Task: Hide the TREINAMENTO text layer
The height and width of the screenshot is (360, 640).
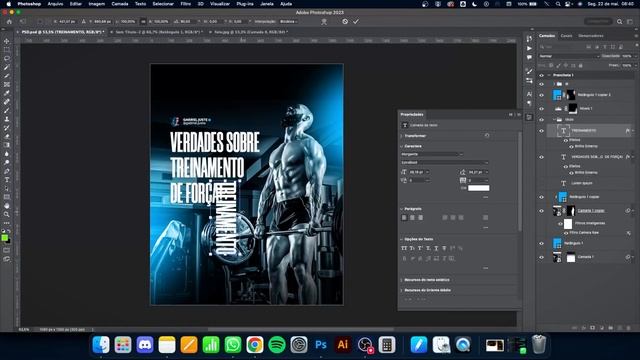Action: (542, 131)
